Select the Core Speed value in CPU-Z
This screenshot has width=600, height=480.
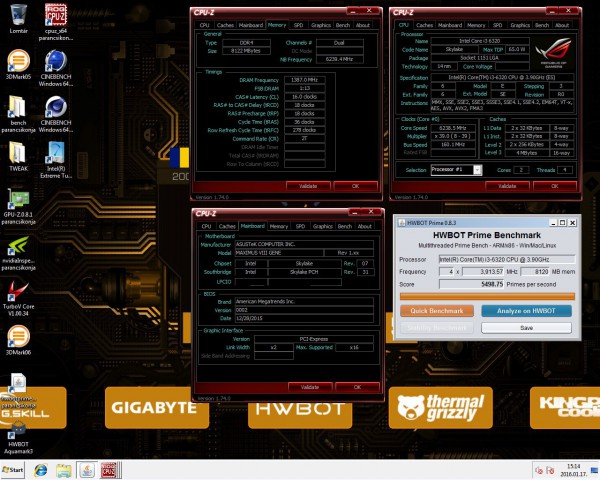pyautogui.click(x=453, y=128)
